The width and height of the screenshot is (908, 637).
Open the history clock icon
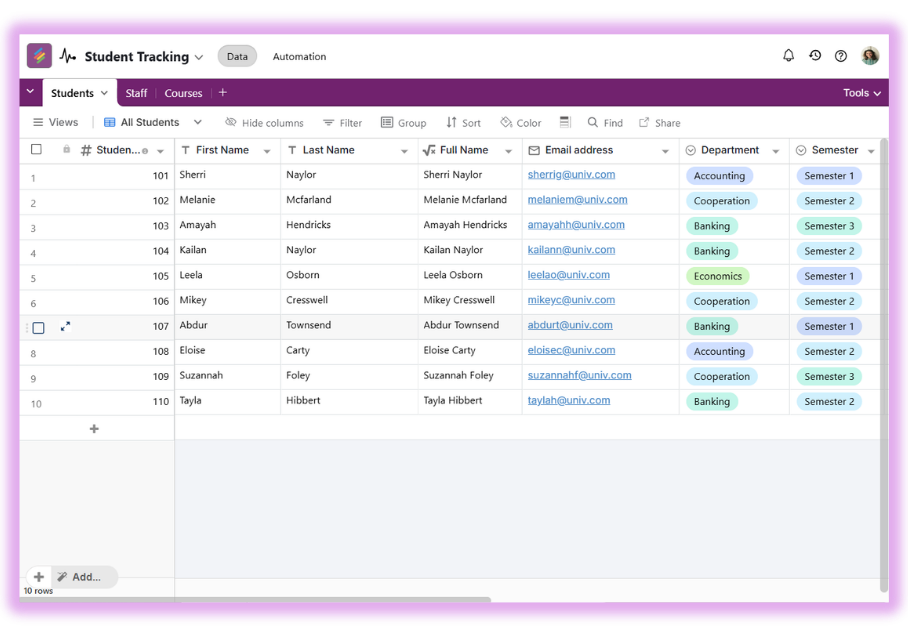click(815, 56)
